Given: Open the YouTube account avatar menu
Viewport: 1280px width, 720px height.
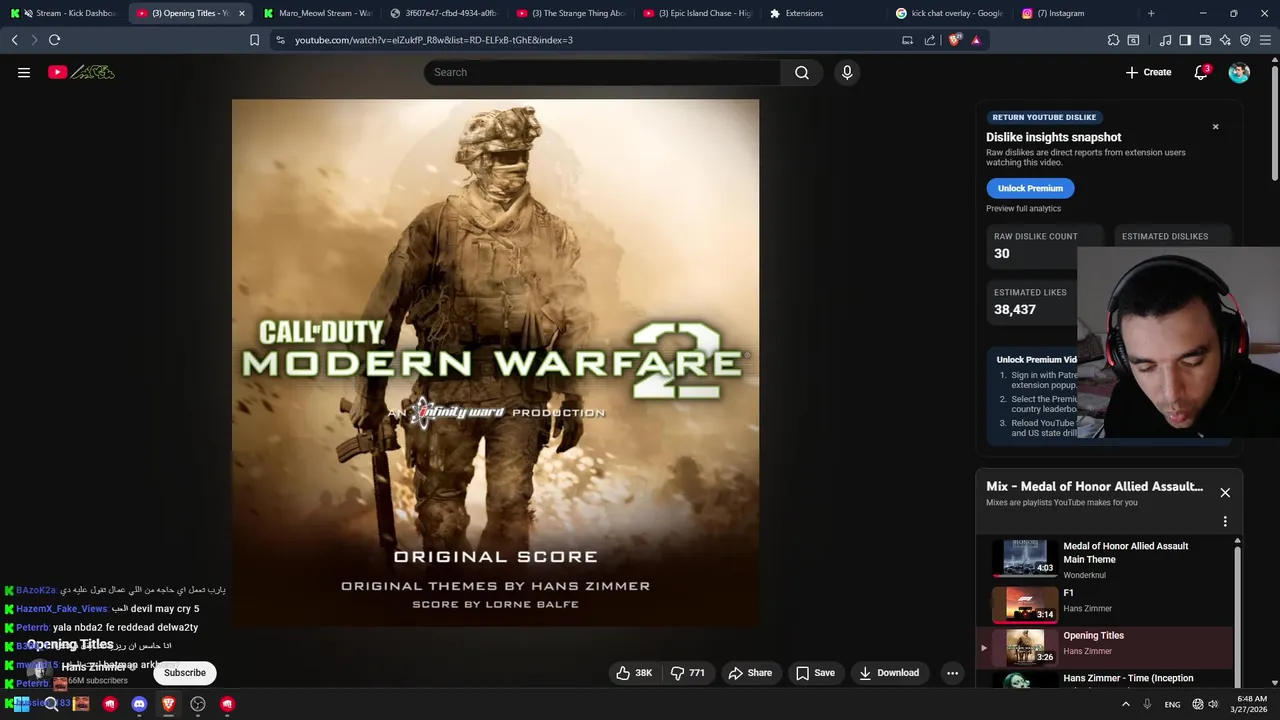Looking at the screenshot, I should pyautogui.click(x=1239, y=72).
